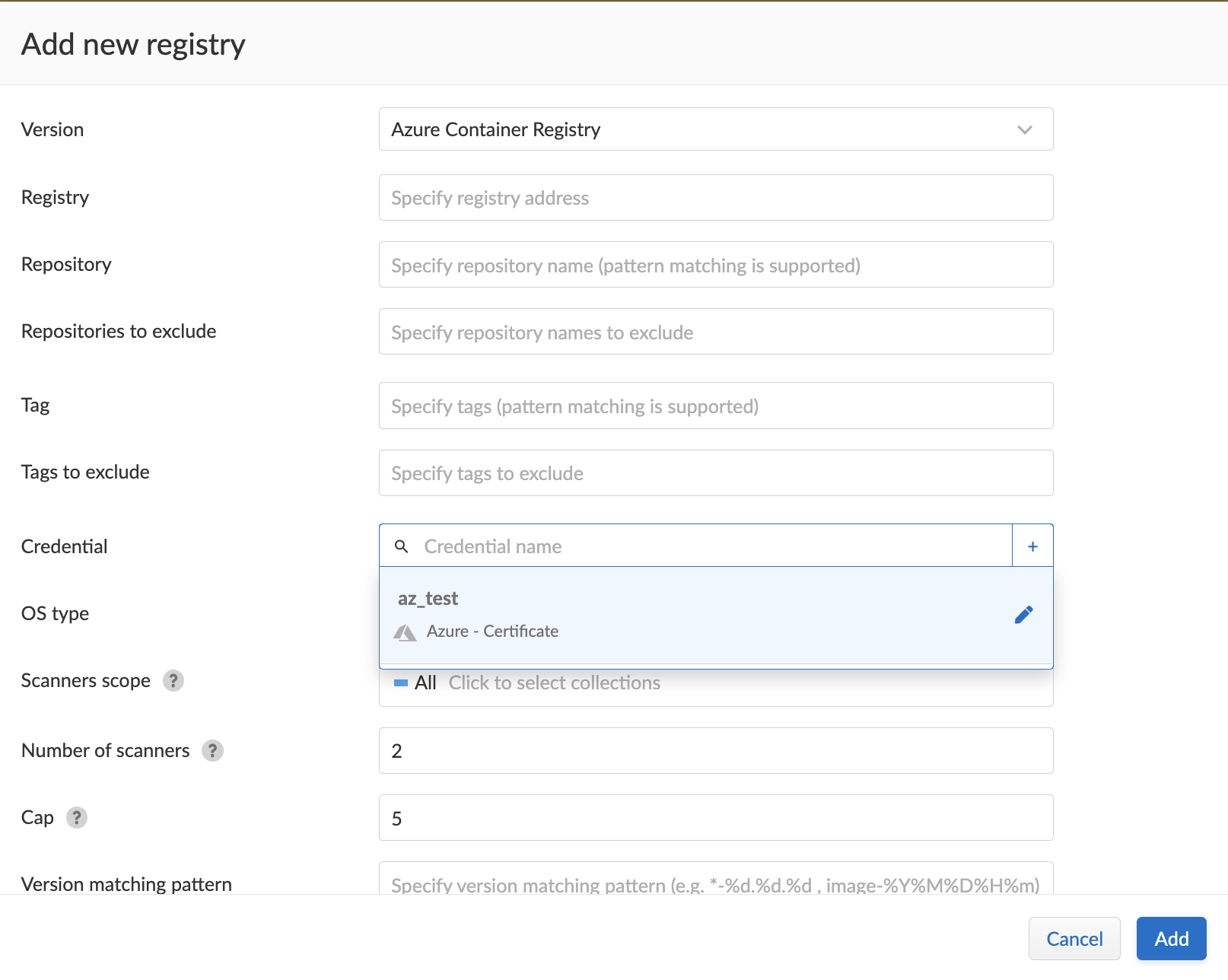1228x980 pixels.
Task: Click the version matching pattern field
Action: 716,879
